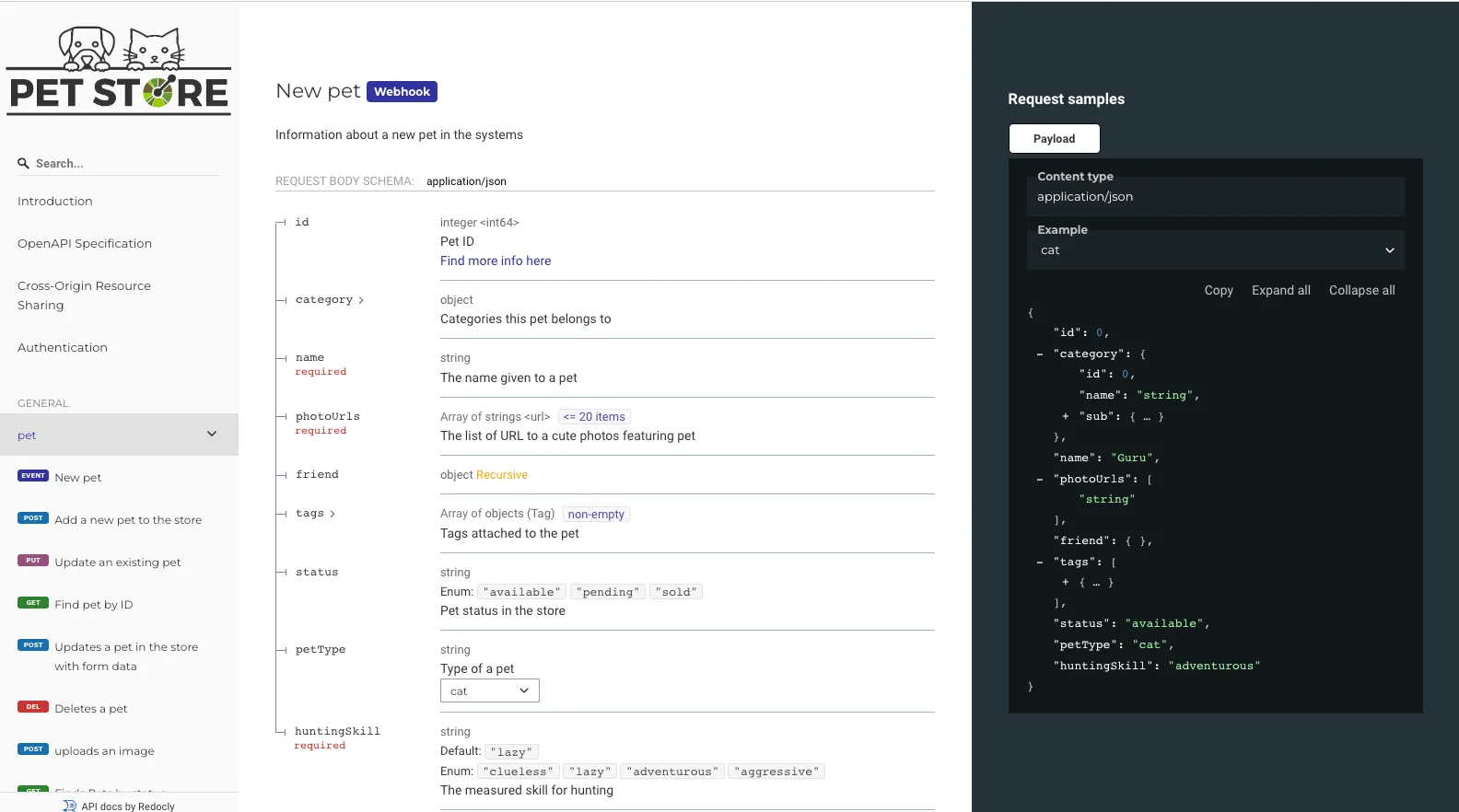
Task: Expand the tags schema property
Action: click(316, 514)
